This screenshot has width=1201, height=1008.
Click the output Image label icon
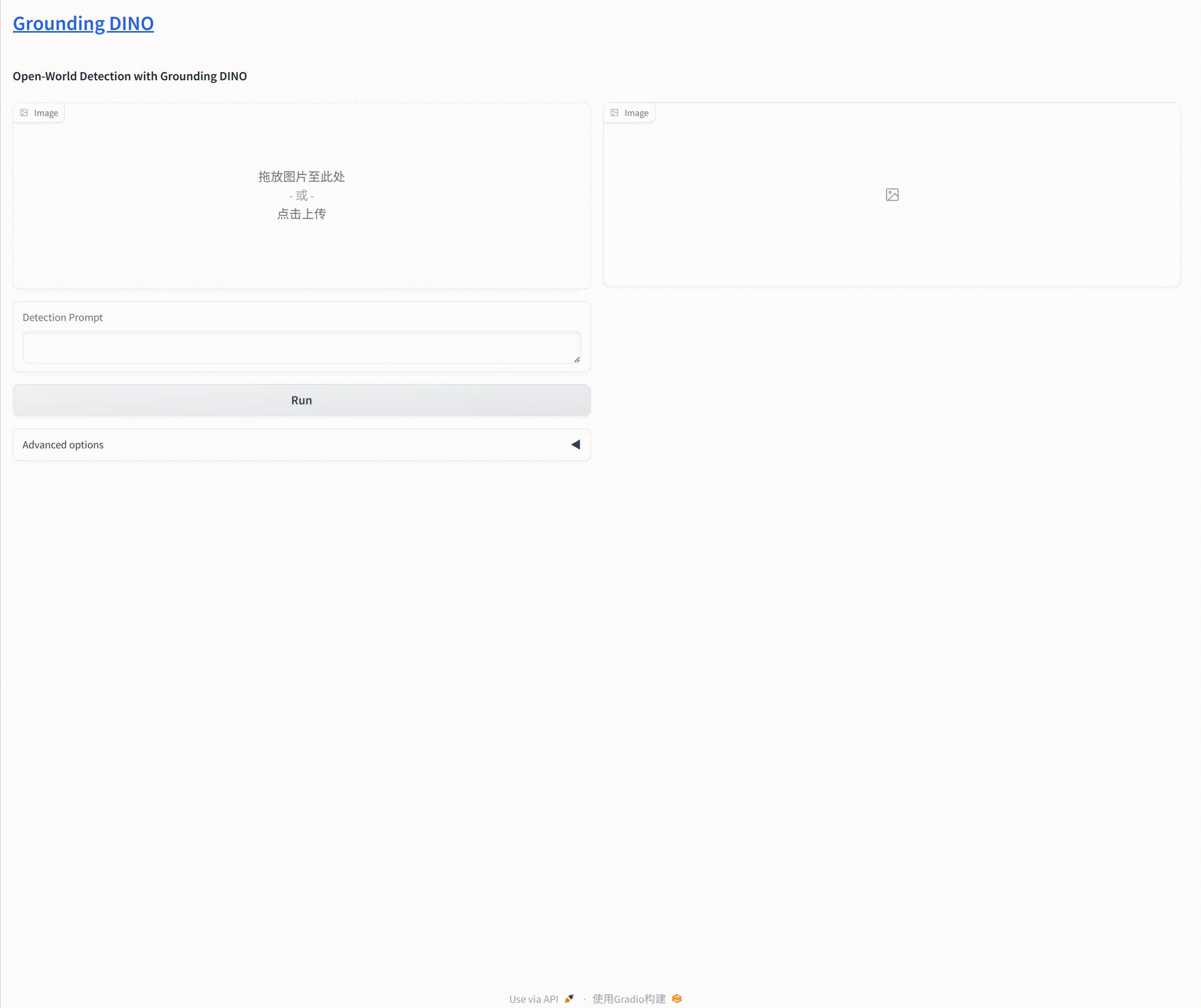point(614,112)
